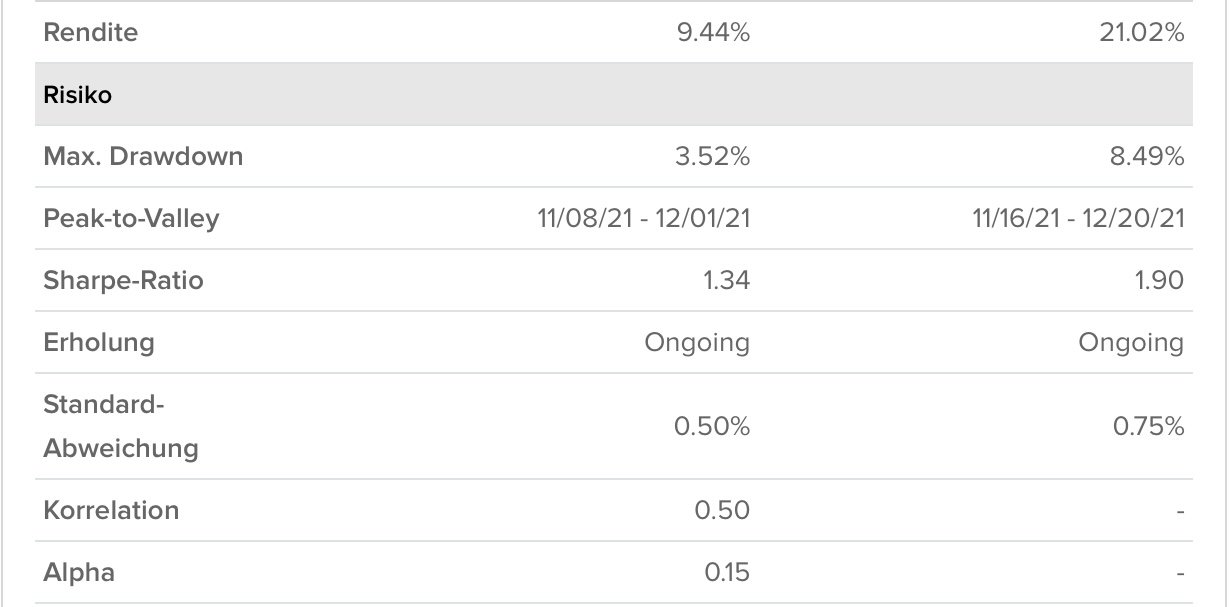The image size is (1232, 607).
Task: Click the Risiko section header
Action: (77, 96)
